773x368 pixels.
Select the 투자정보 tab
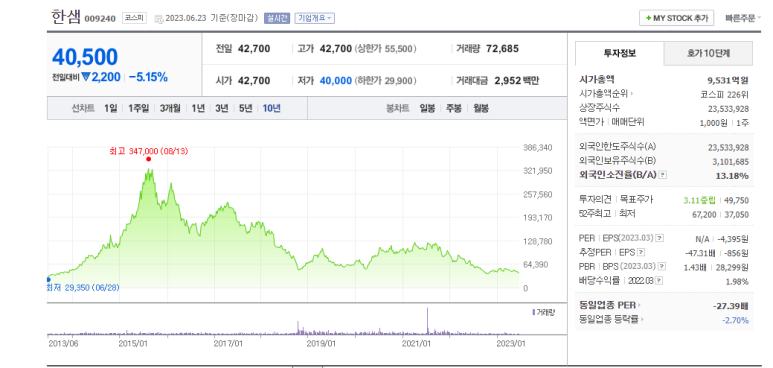620,53
